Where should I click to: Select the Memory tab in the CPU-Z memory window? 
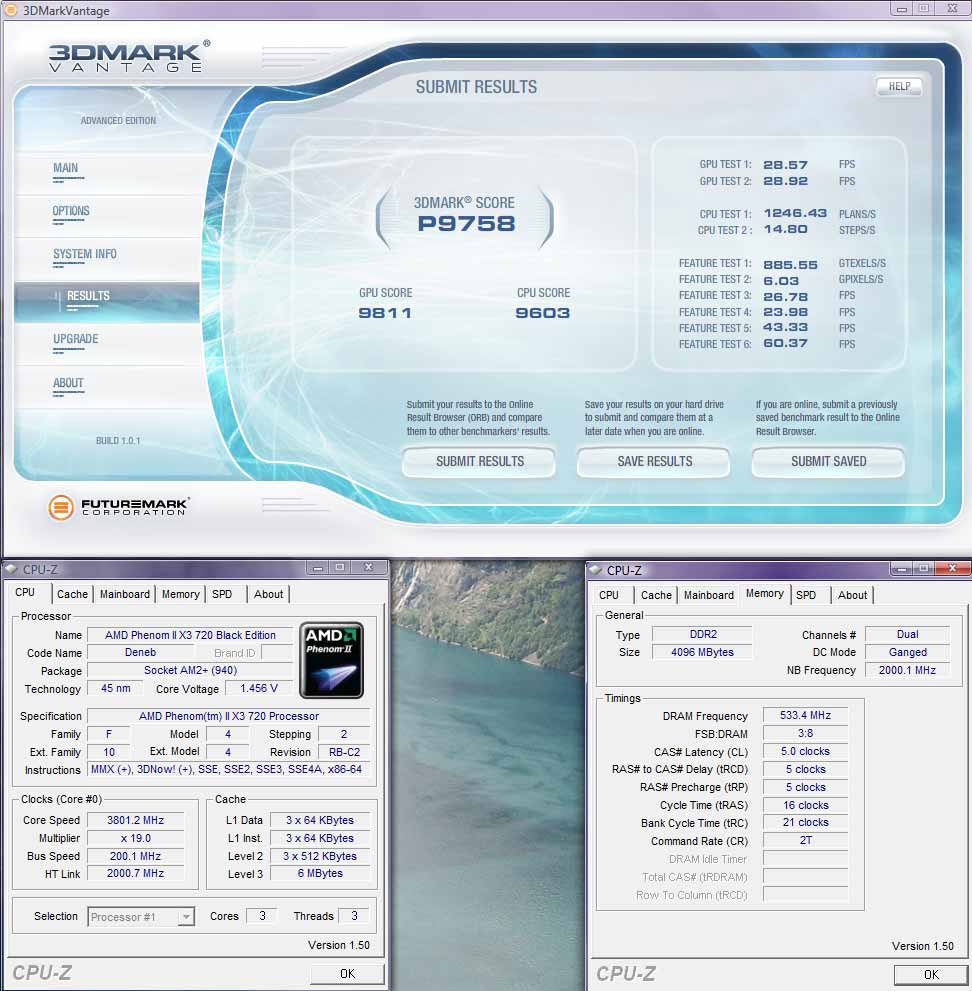click(x=764, y=593)
